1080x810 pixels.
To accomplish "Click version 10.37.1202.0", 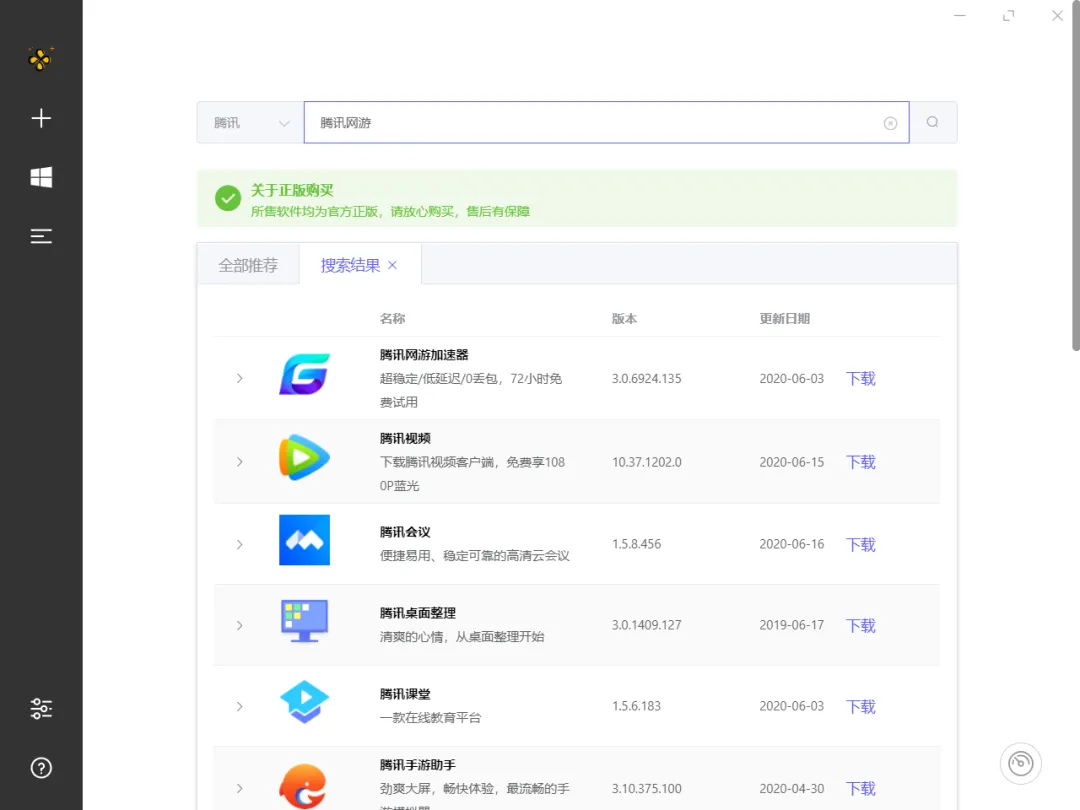I will [647, 461].
